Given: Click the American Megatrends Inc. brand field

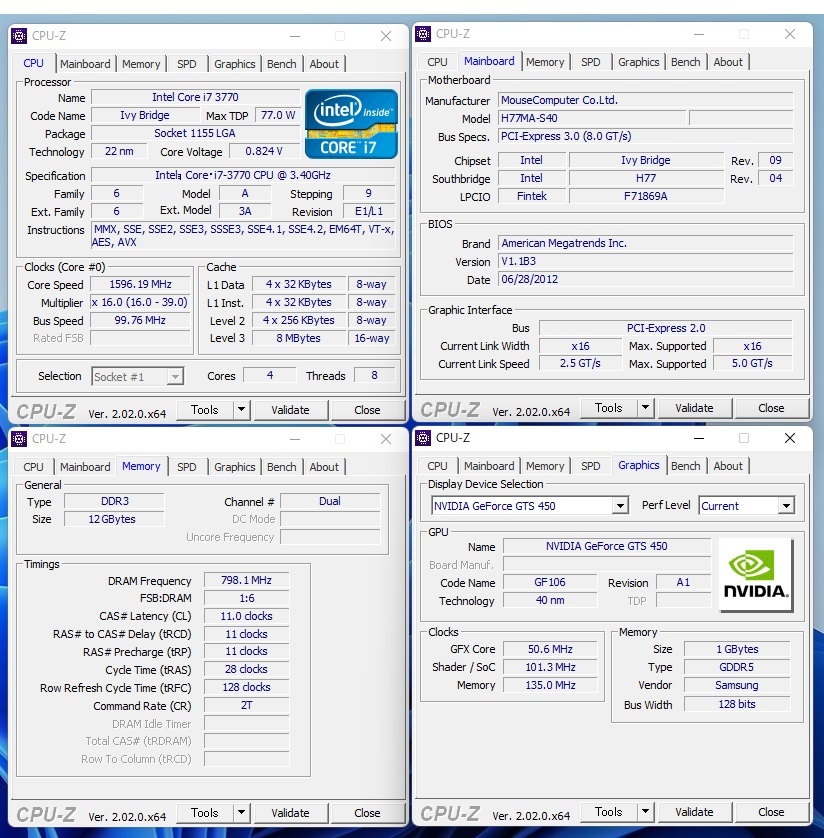Looking at the screenshot, I should [646, 243].
